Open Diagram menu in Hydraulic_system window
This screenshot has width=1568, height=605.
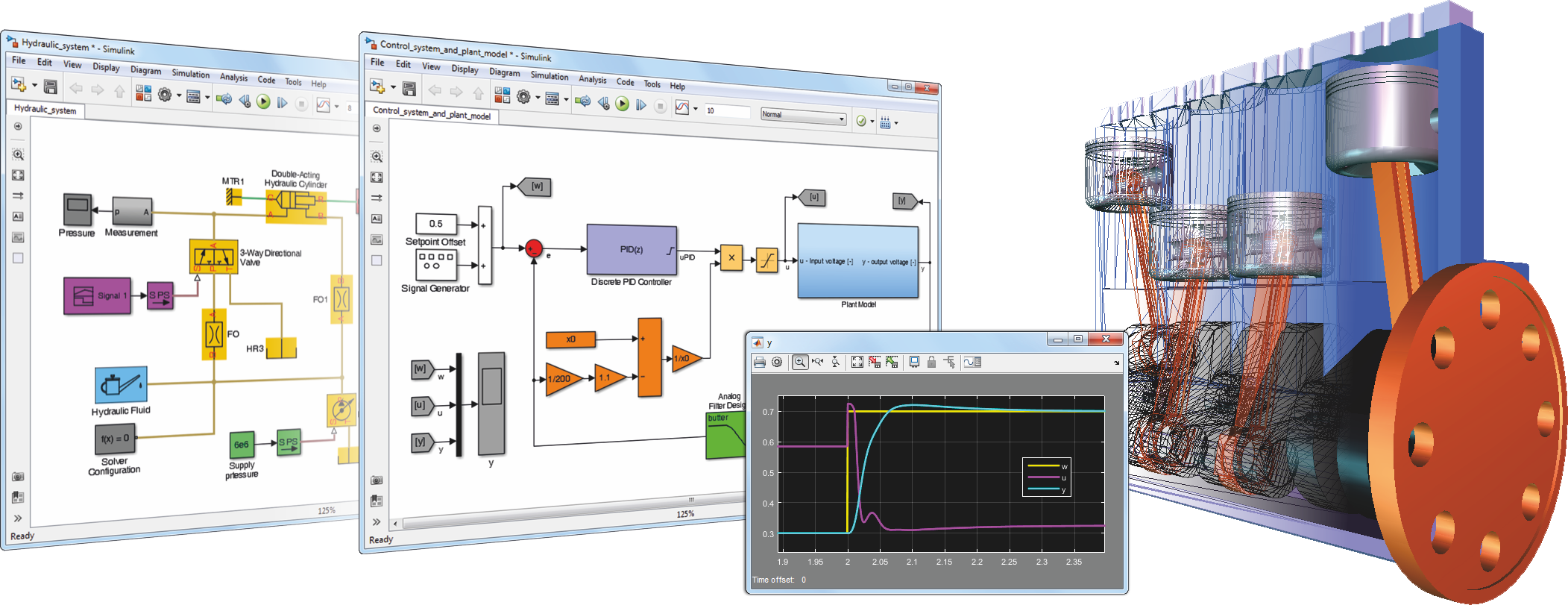(x=145, y=69)
